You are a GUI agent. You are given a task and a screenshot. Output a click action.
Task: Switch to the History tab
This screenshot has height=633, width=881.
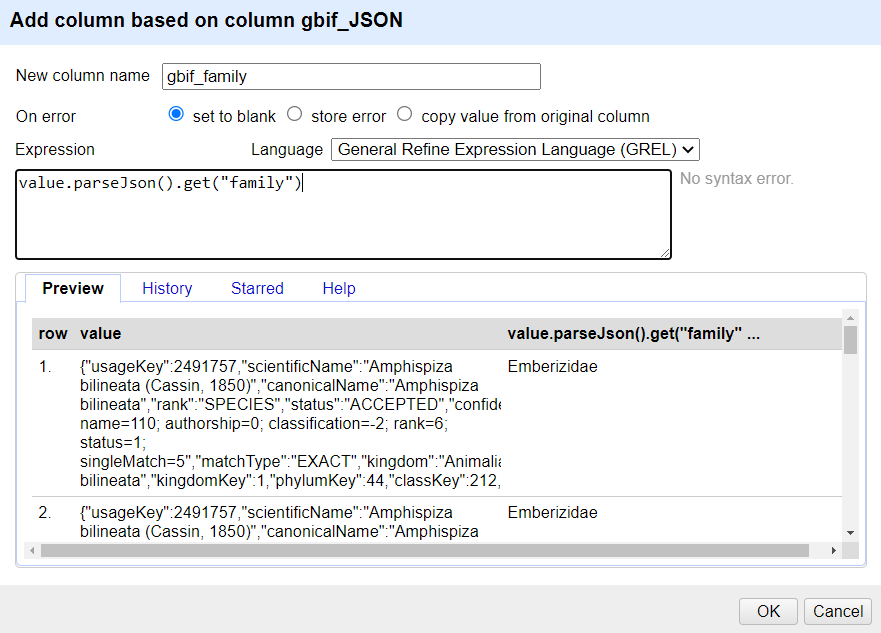(166, 288)
